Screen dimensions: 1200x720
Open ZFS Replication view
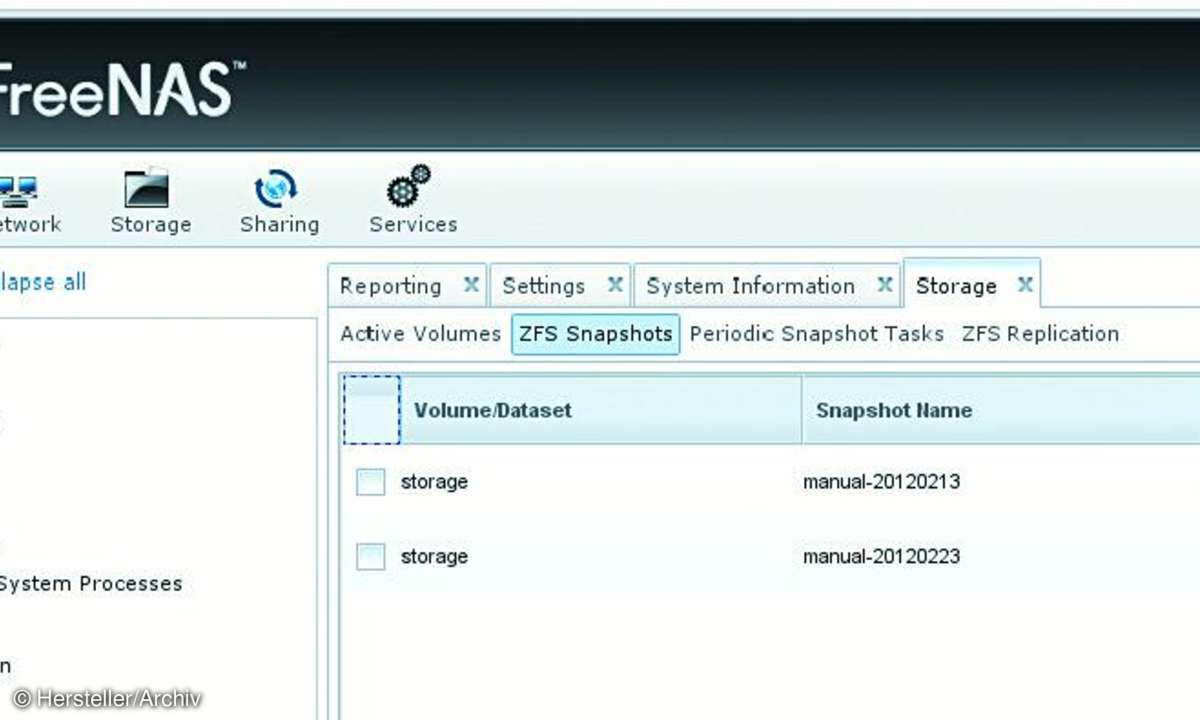coord(1040,334)
